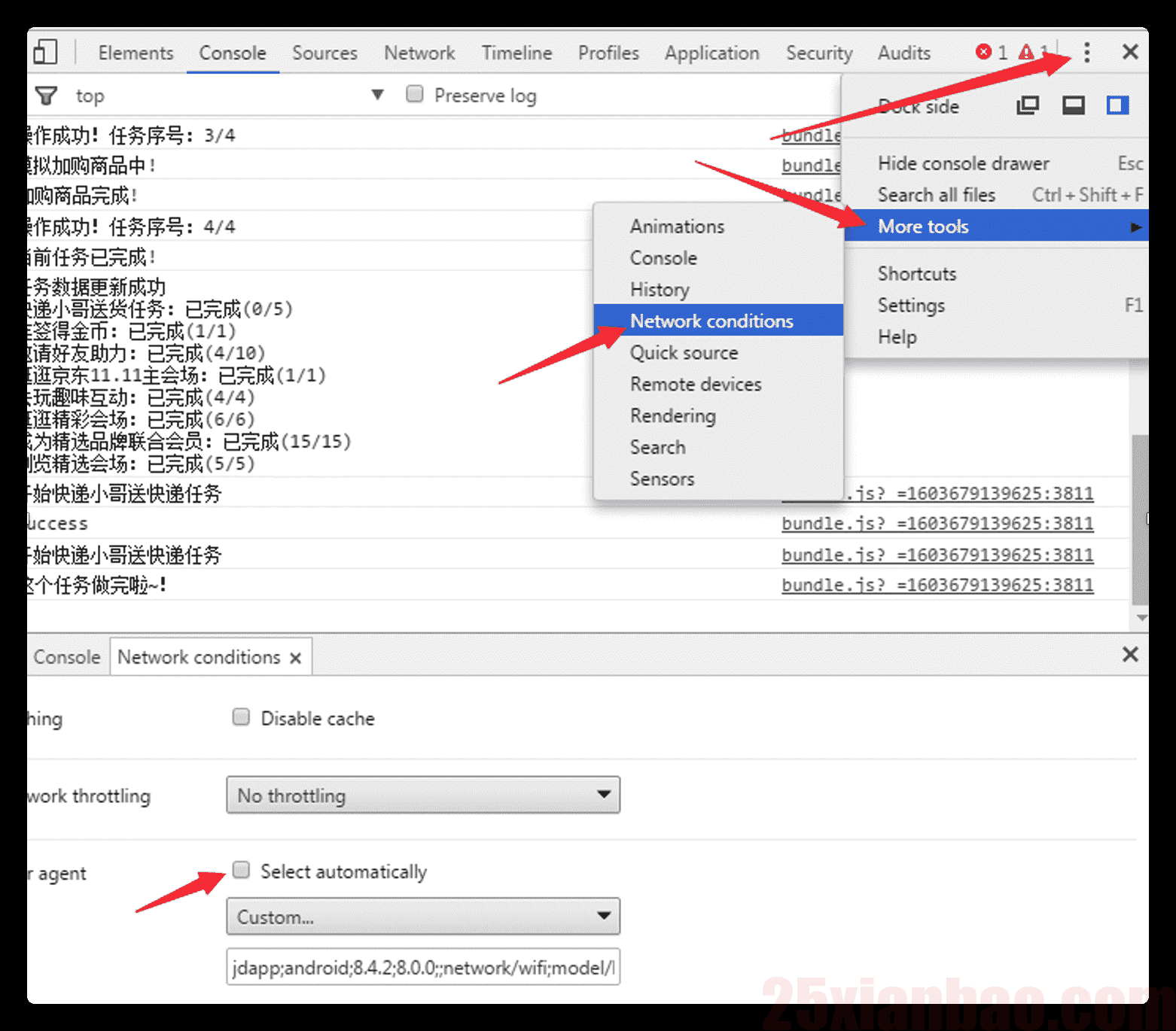Click the red error count icon
The height and width of the screenshot is (1031, 1176).
tap(983, 52)
